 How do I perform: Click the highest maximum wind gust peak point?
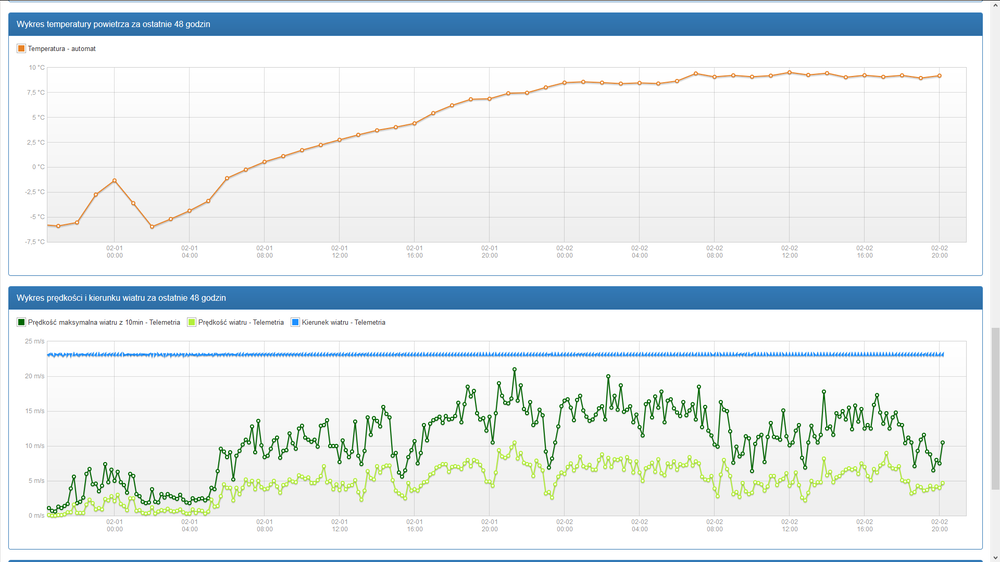pos(515,369)
